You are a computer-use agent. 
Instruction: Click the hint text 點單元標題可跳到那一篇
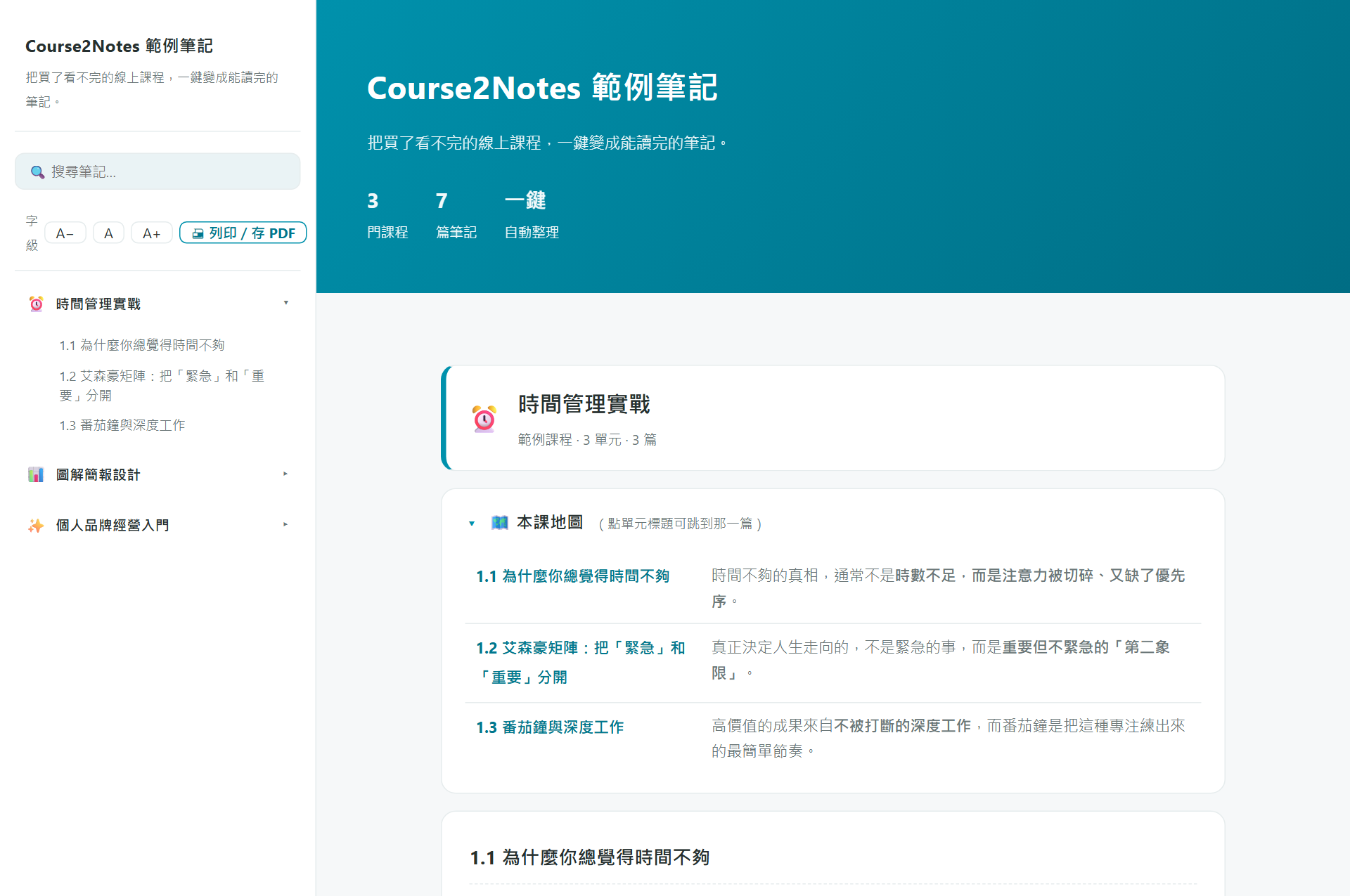[680, 524]
